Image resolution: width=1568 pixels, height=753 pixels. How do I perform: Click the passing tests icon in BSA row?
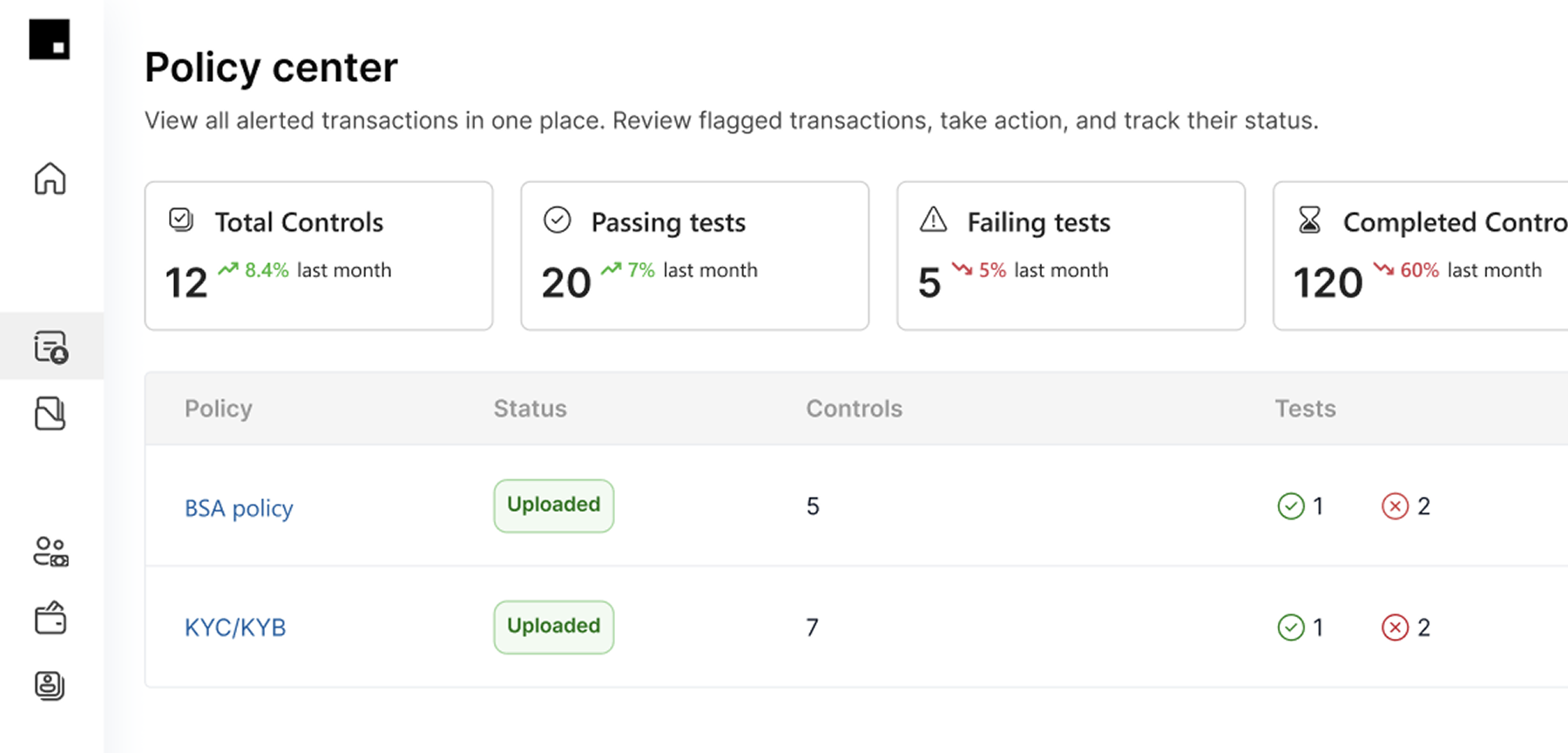point(1290,506)
